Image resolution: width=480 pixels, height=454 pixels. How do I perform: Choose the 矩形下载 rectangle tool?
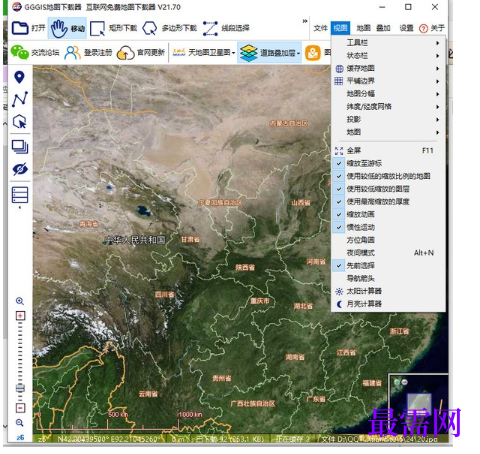[97, 28]
